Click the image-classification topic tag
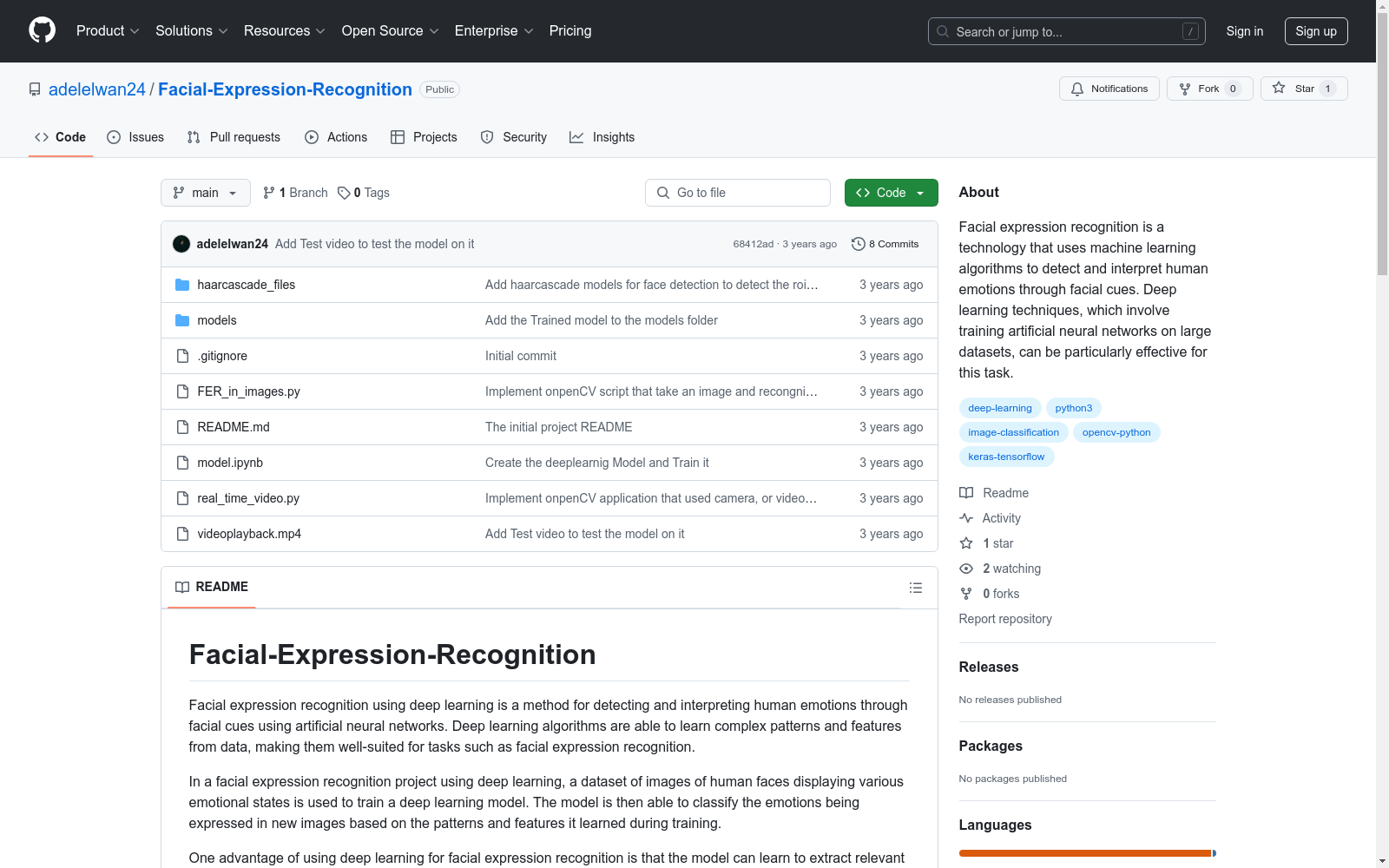 [1014, 432]
